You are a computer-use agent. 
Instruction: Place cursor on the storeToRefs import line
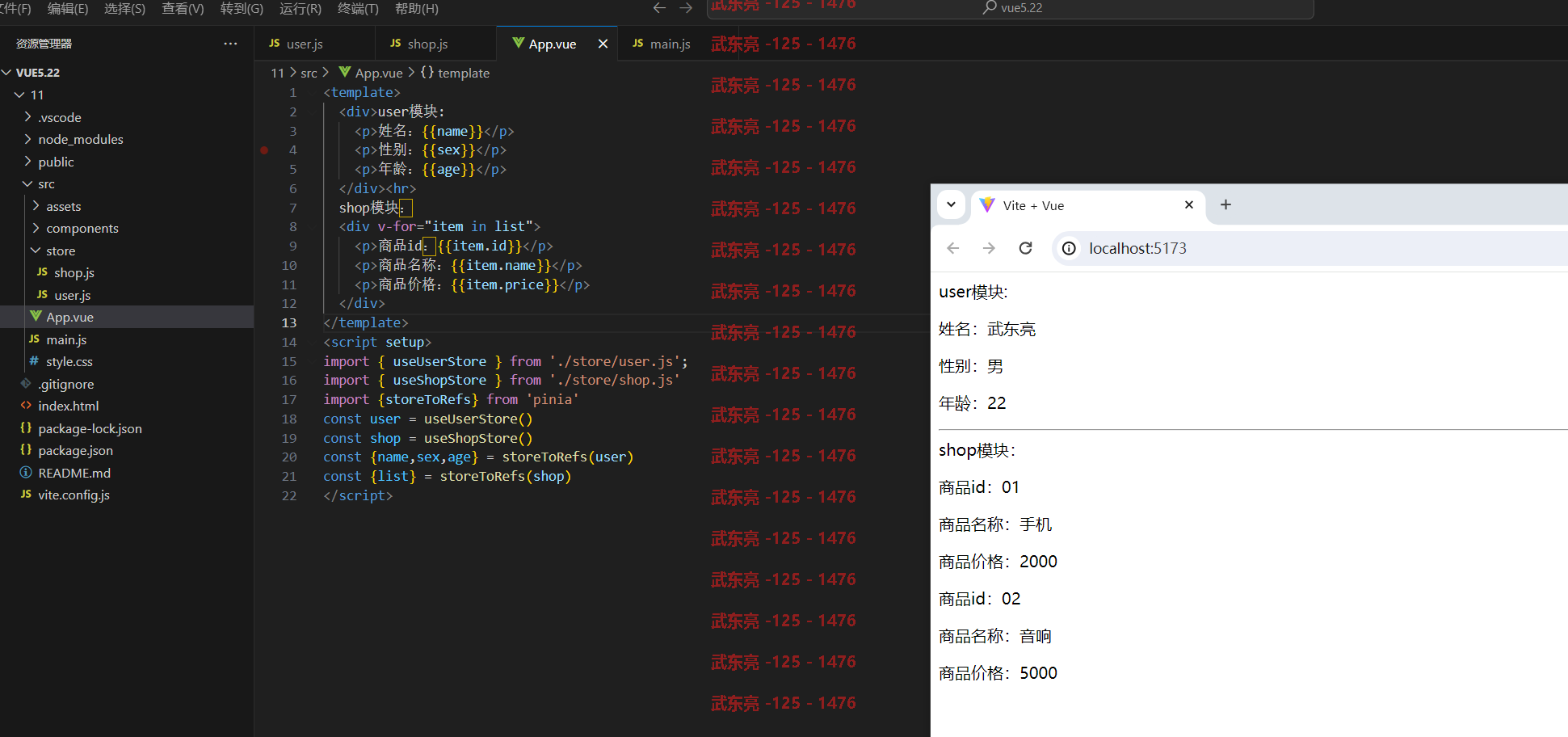(x=451, y=399)
